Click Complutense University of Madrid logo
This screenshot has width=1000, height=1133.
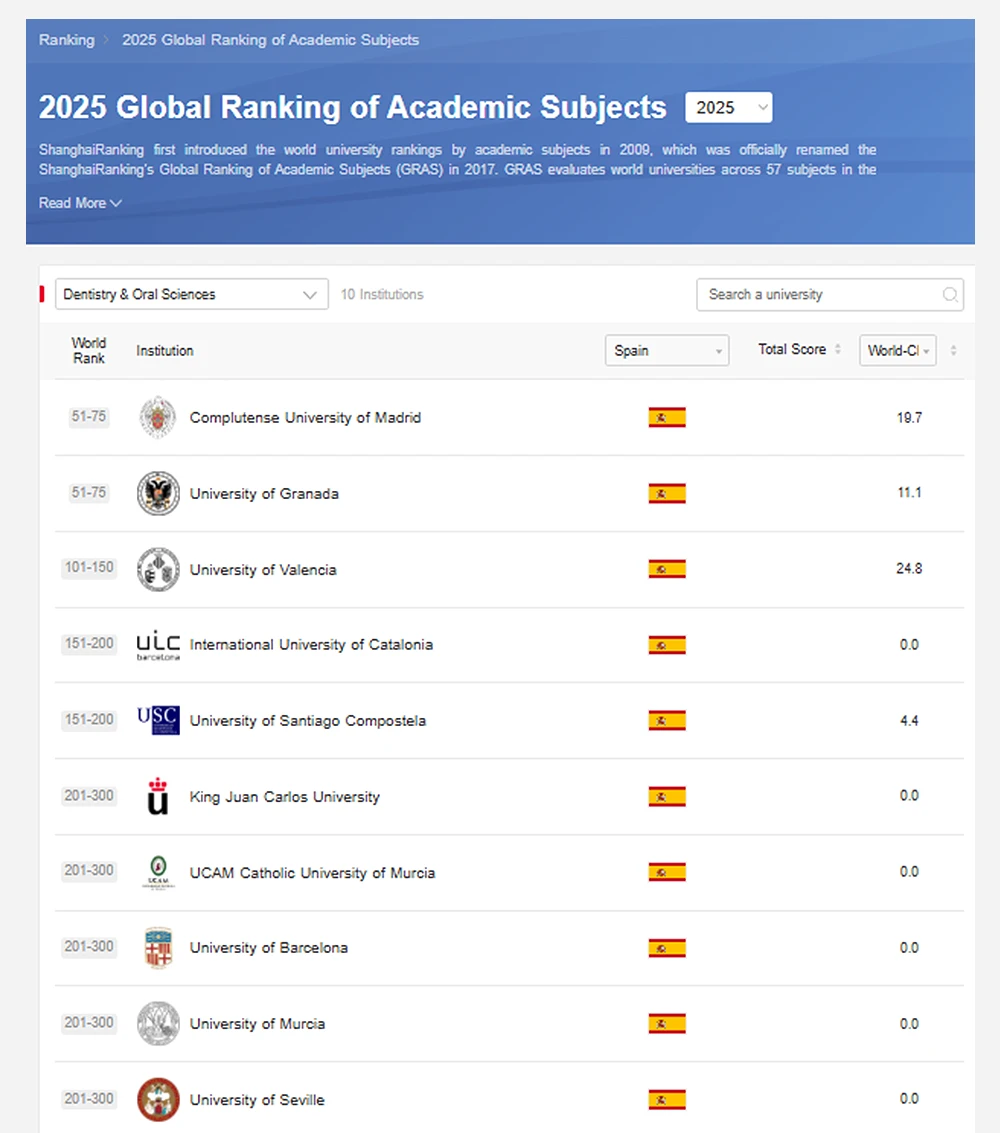point(158,417)
